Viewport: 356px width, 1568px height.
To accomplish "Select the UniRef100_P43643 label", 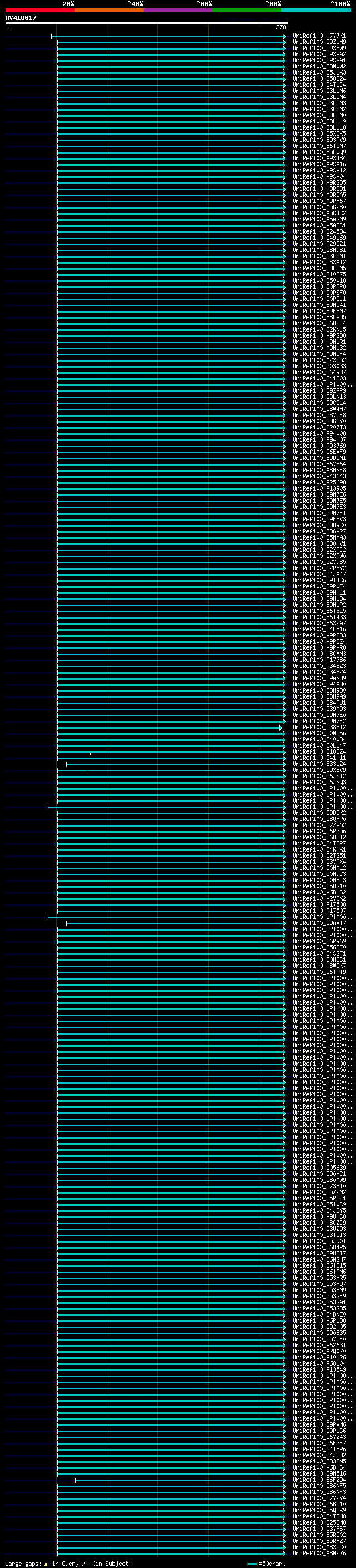I will point(319,477).
